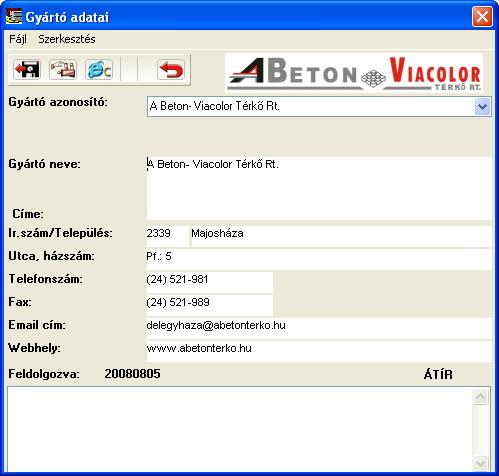Click the Feldolgozva date 20080805
This screenshot has height=476, width=499.
click(x=132, y=374)
